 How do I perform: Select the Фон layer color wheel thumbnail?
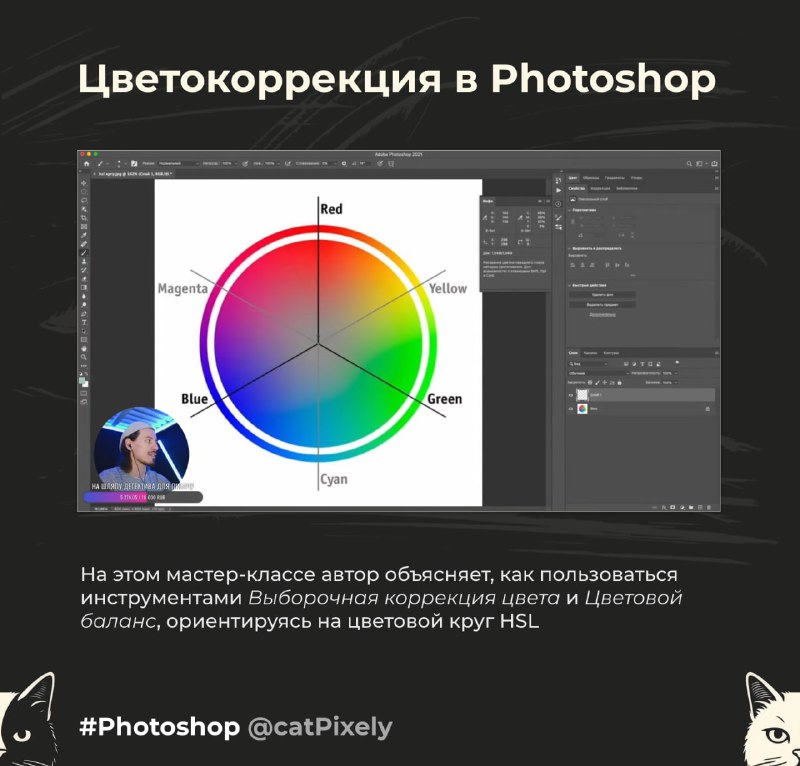582,409
